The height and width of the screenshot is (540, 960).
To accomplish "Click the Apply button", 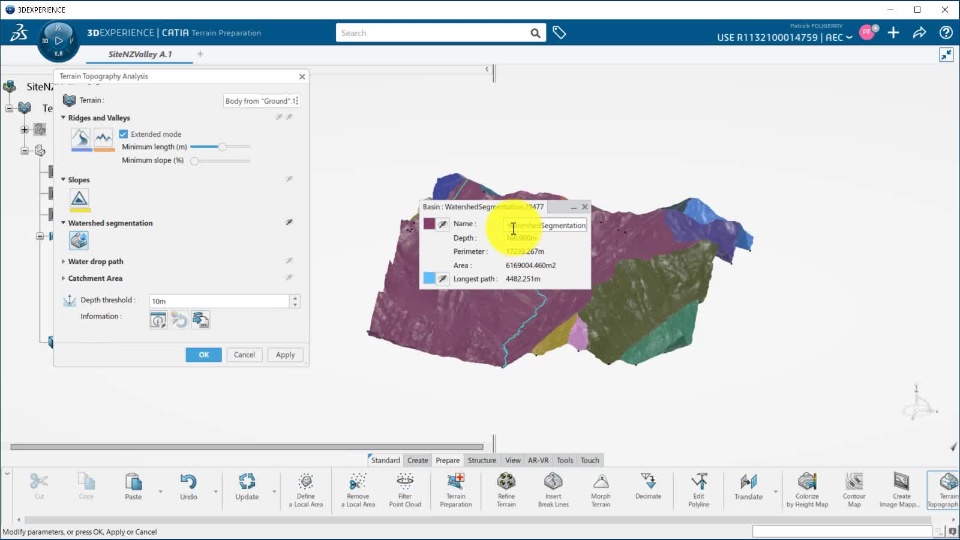I will [x=285, y=354].
